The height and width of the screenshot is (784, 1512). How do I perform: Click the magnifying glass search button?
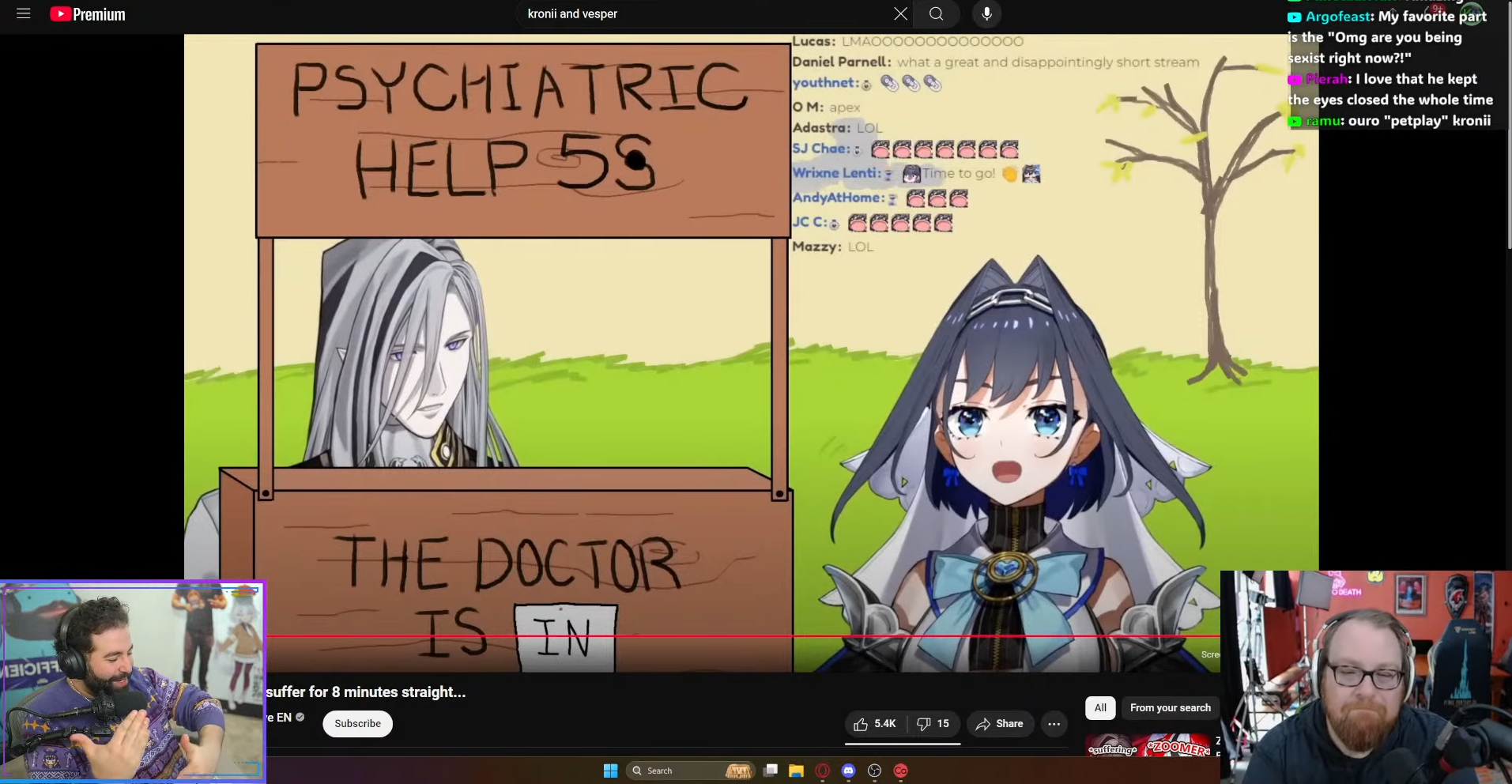[x=936, y=13]
